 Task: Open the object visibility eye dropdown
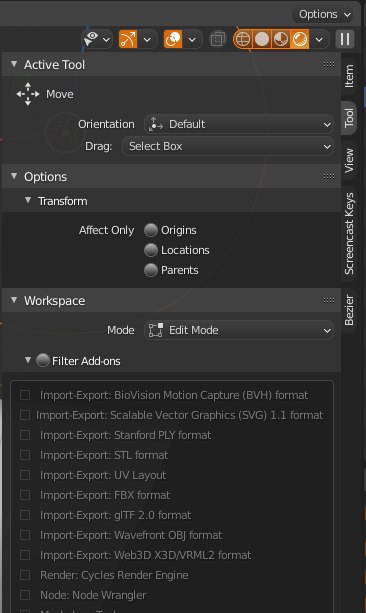[x=97, y=39]
